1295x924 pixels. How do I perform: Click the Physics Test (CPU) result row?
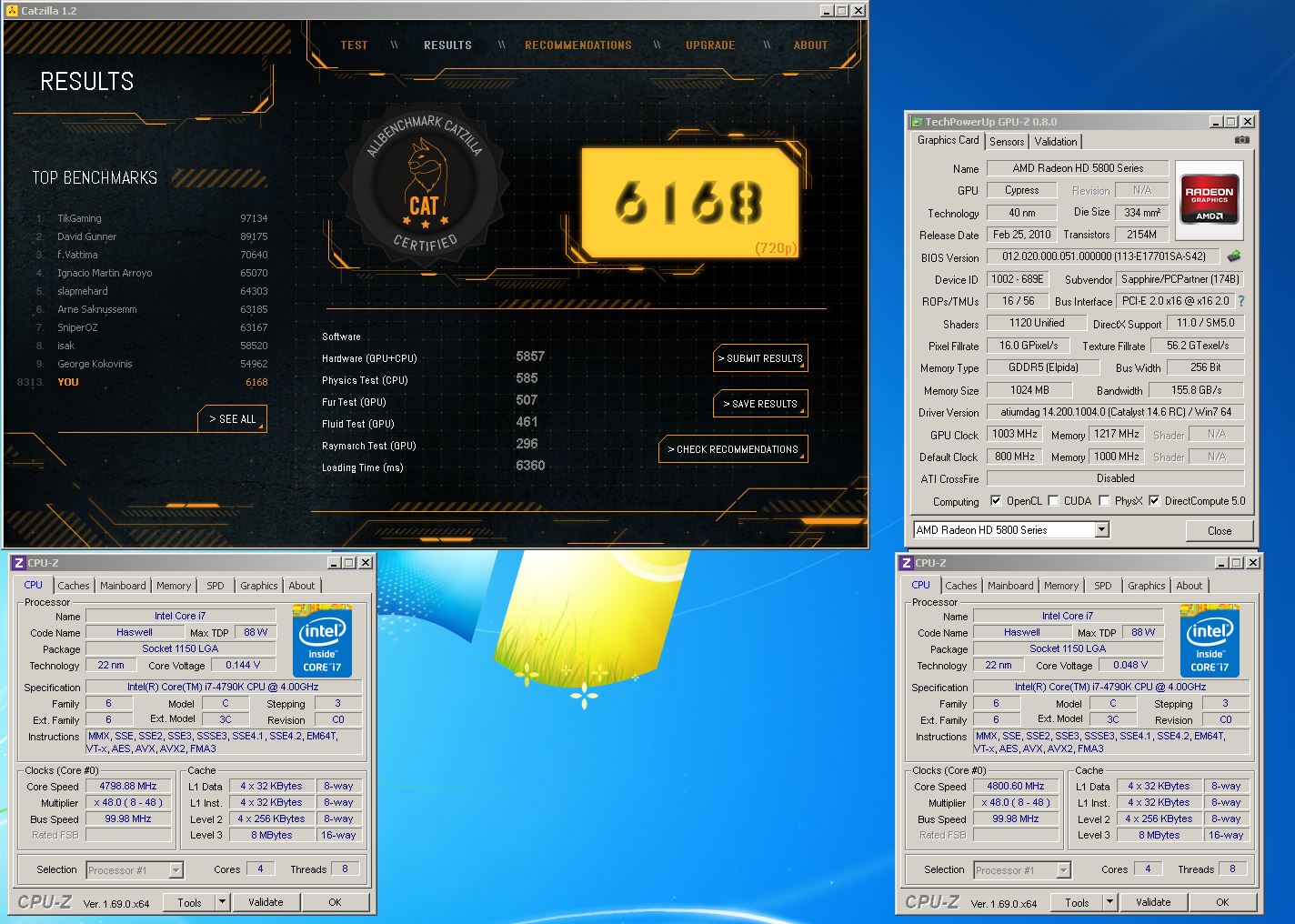430,379
